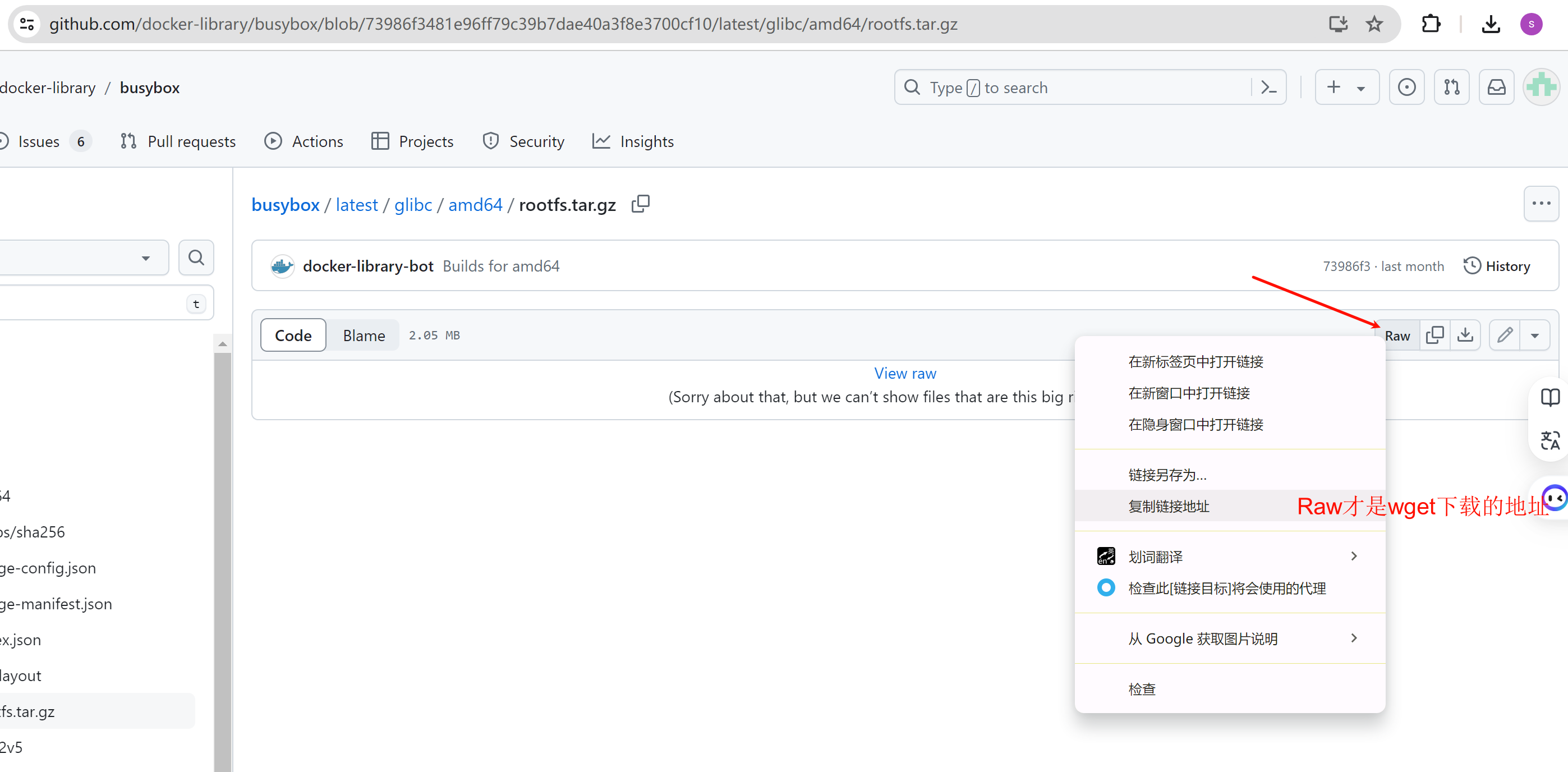Click the pencil edit file icon
Image resolution: width=1568 pixels, height=772 pixels.
coord(1505,335)
